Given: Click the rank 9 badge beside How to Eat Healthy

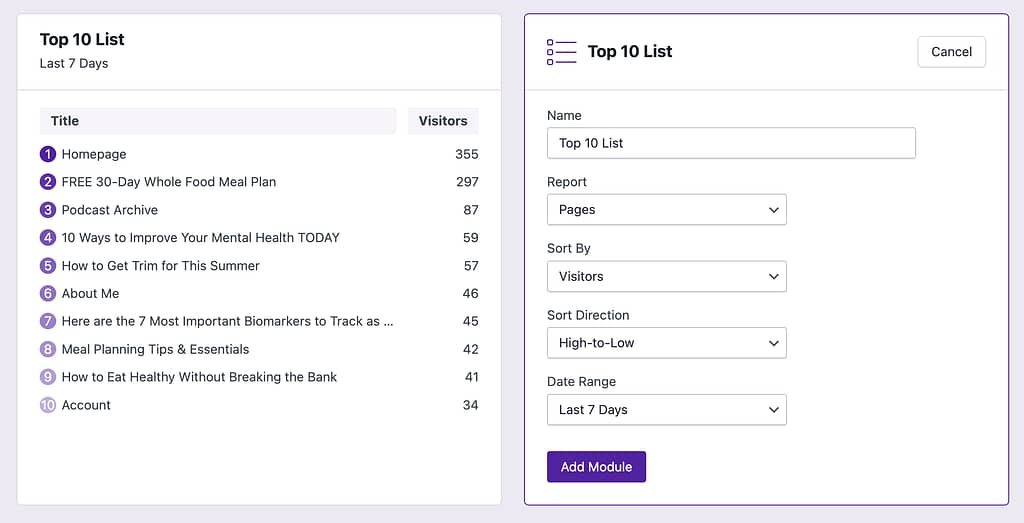Looking at the screenshot, I should pos(48,377).
